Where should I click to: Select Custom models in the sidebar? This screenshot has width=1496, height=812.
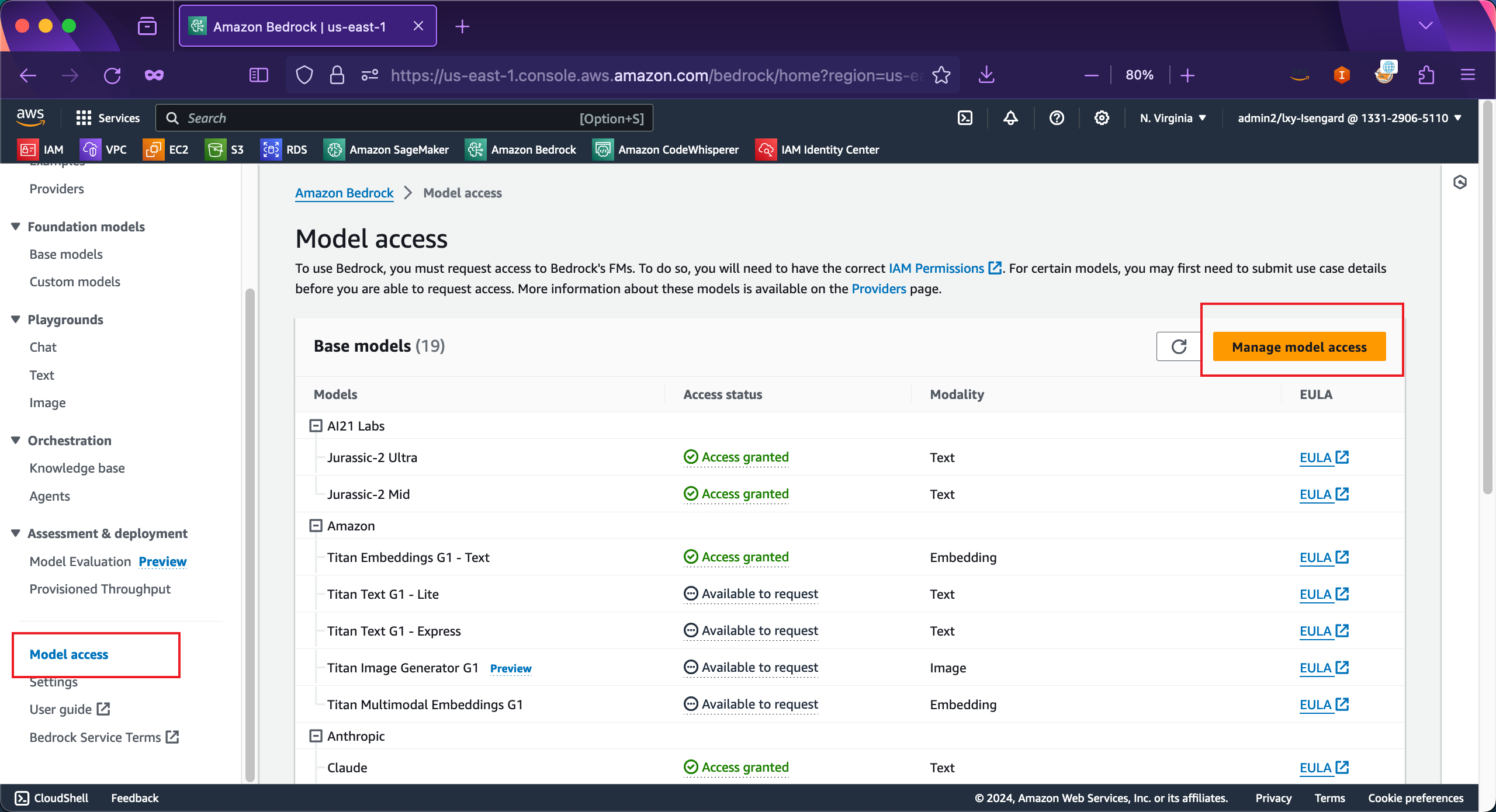coord(75,282)
